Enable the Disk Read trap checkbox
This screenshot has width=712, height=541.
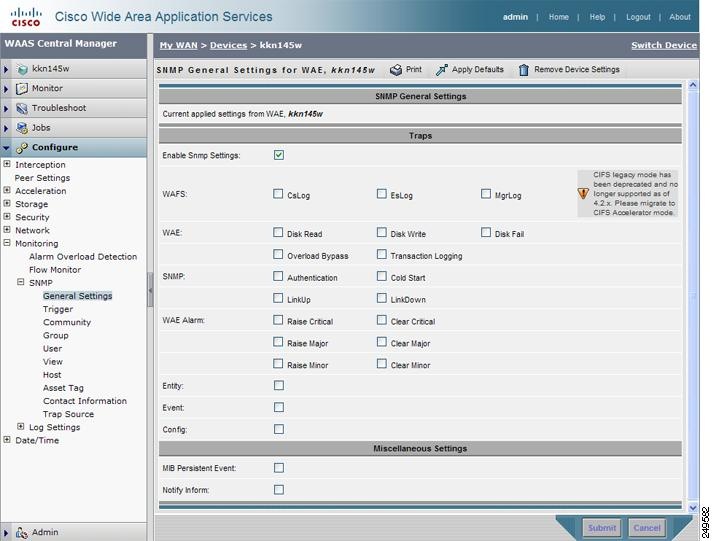[279, 233]
